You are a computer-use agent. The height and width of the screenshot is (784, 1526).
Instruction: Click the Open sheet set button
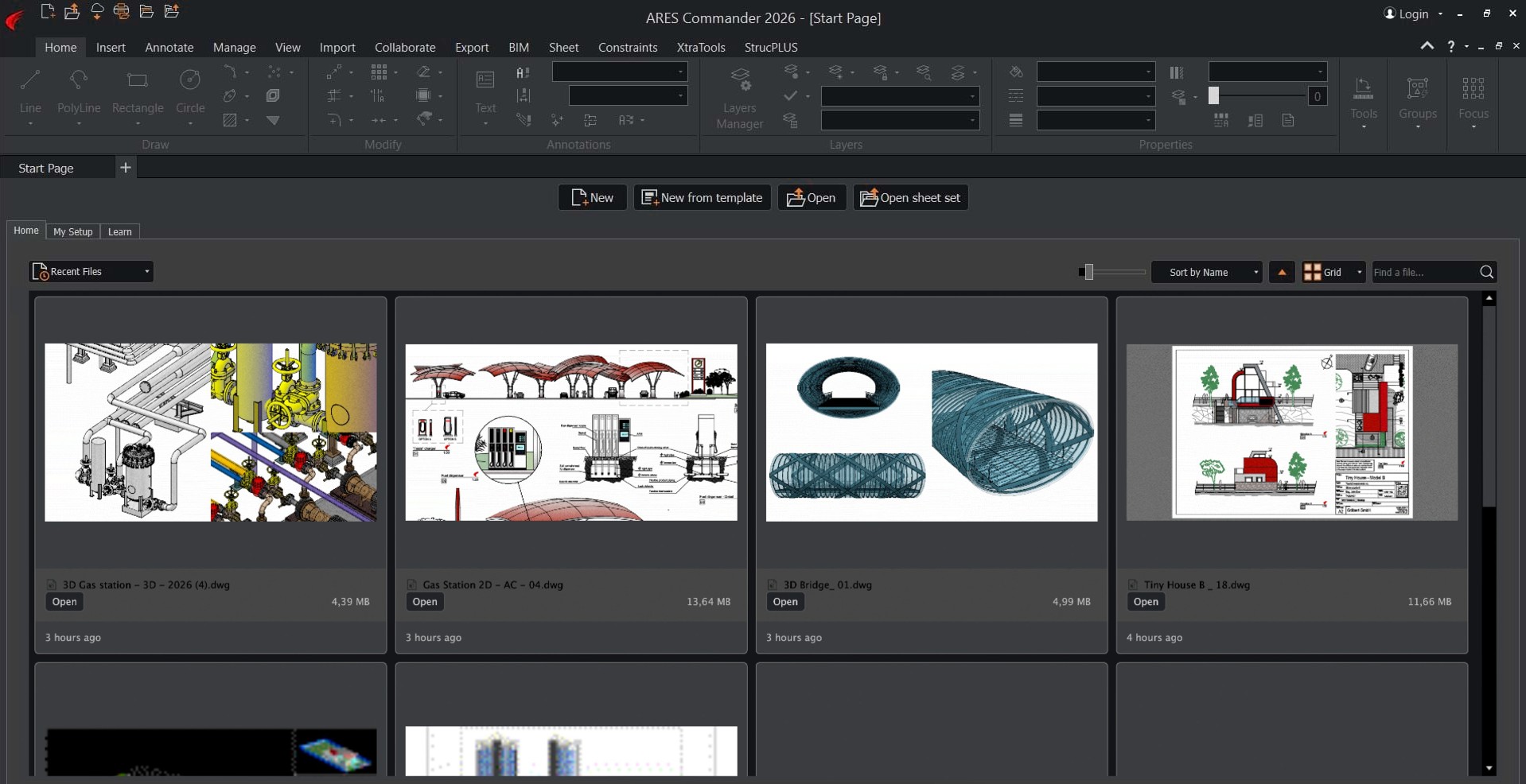[910, 197]
